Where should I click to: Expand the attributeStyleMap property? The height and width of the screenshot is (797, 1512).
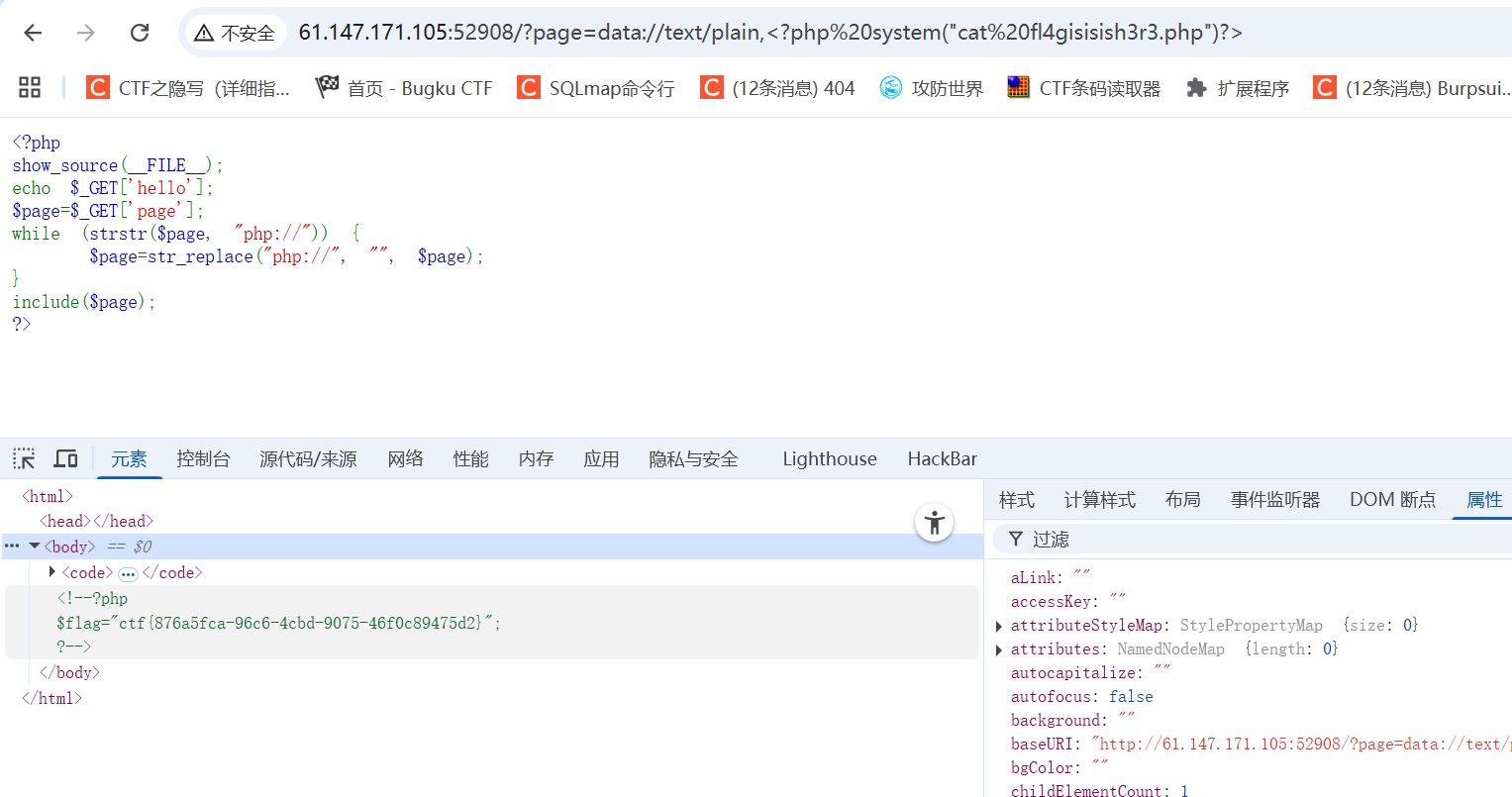pos(999,626)
